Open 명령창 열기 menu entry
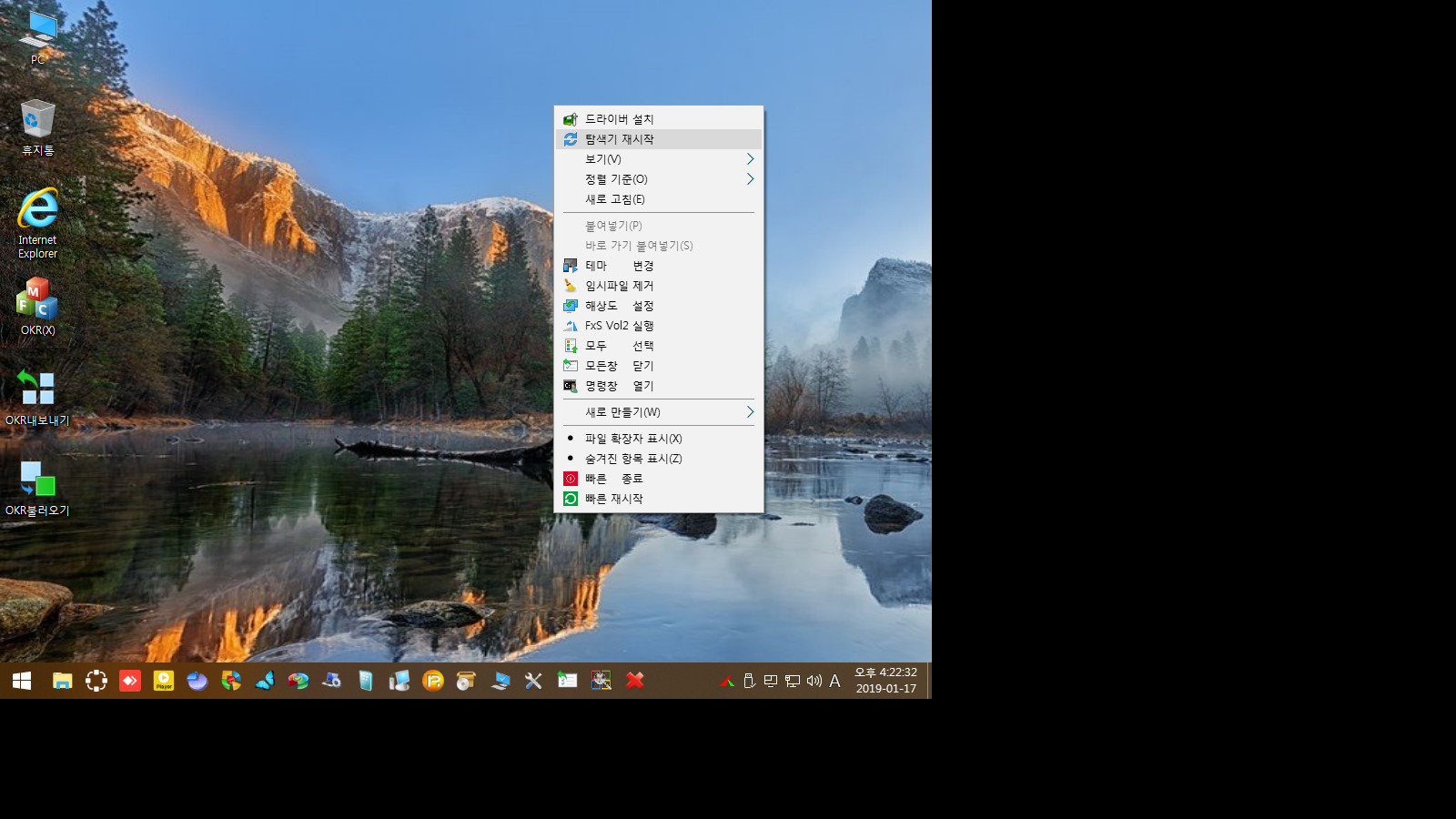The width and height of the screenshot is (1456, 819). click(x=659, y=386)
